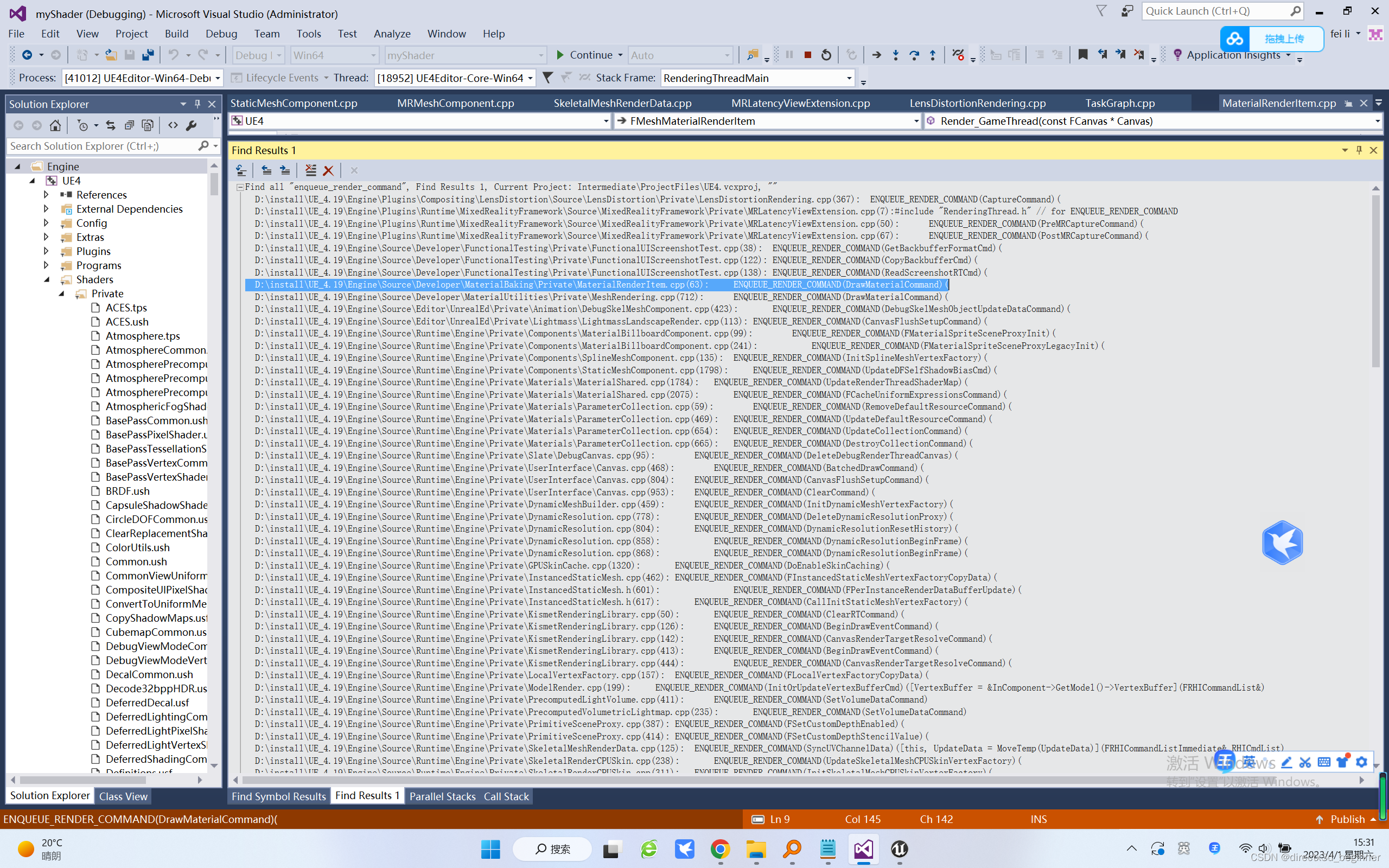Open the FMeshMaterialRenderItem class dropdown
This screenshot has height=868, width=1389.
[767, 121]
